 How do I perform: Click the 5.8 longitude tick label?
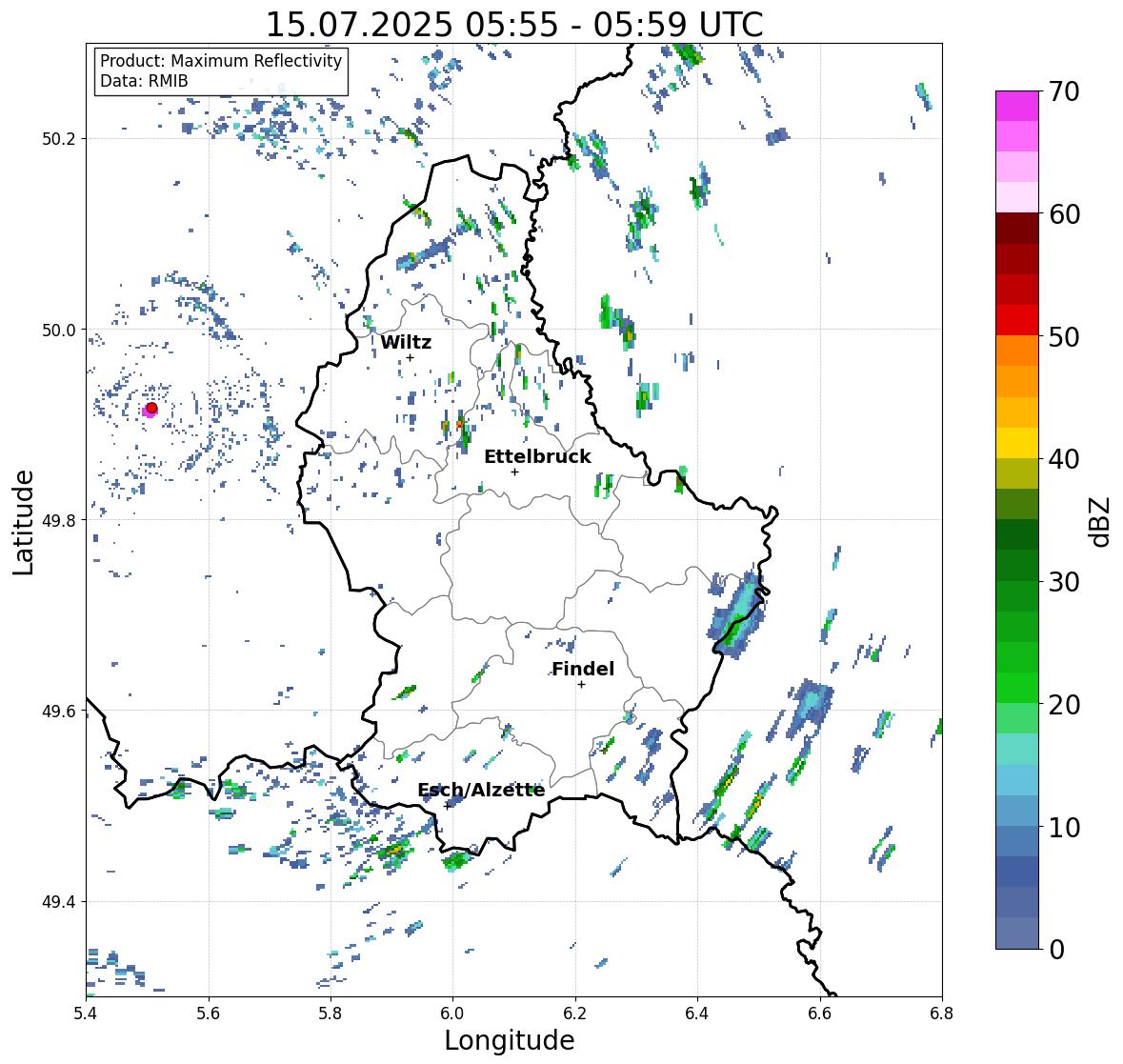coord(331,1014)
